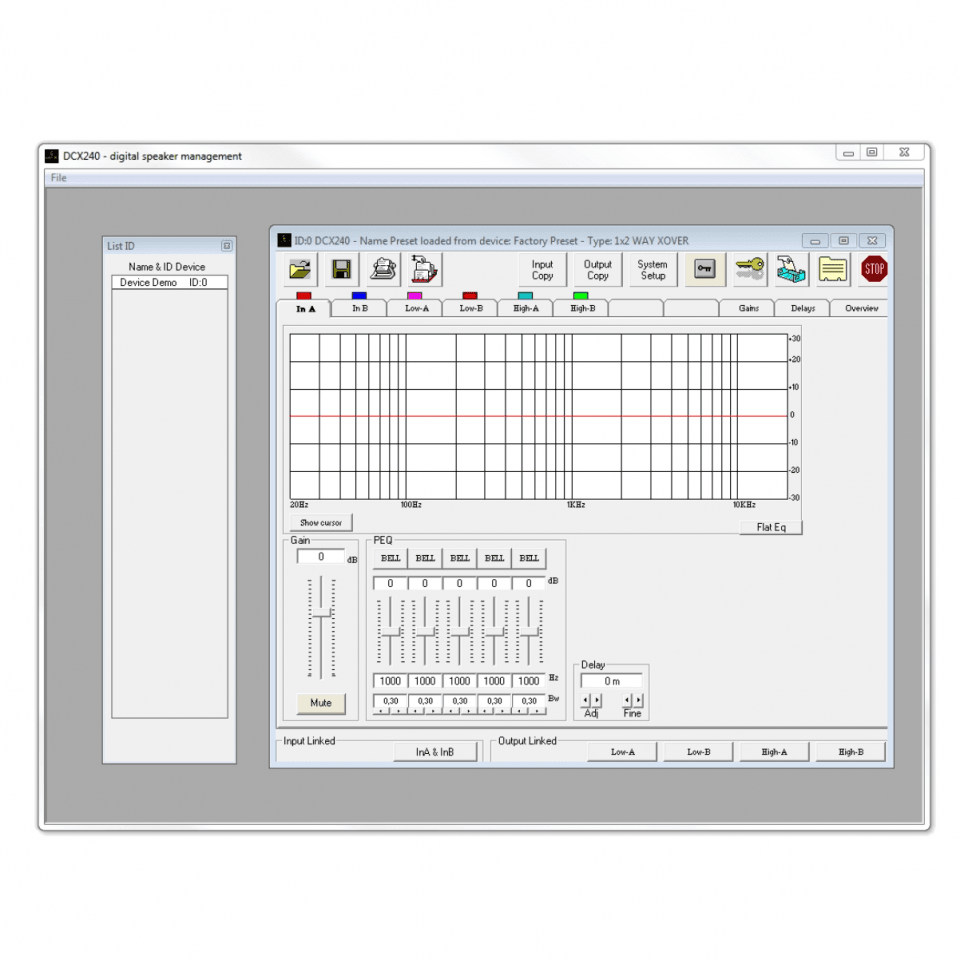Click the red marker above Low-B tab
This screenshot has width=960, height=960.
click(470, 296)
